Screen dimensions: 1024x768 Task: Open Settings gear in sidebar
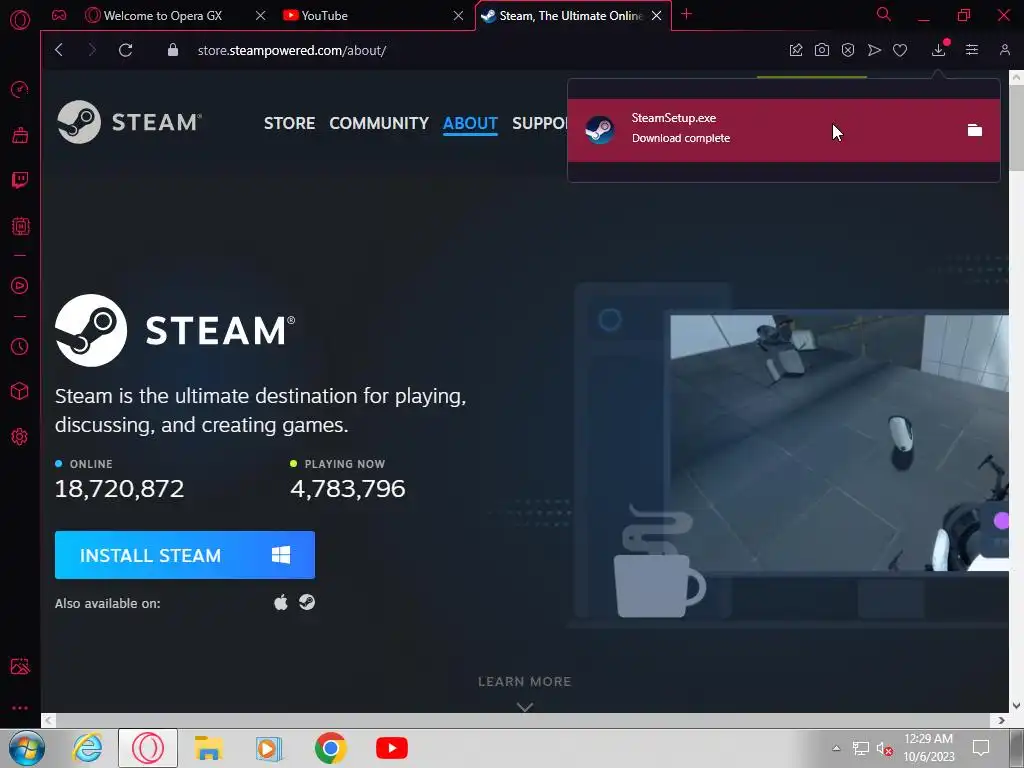click(20, 436)
